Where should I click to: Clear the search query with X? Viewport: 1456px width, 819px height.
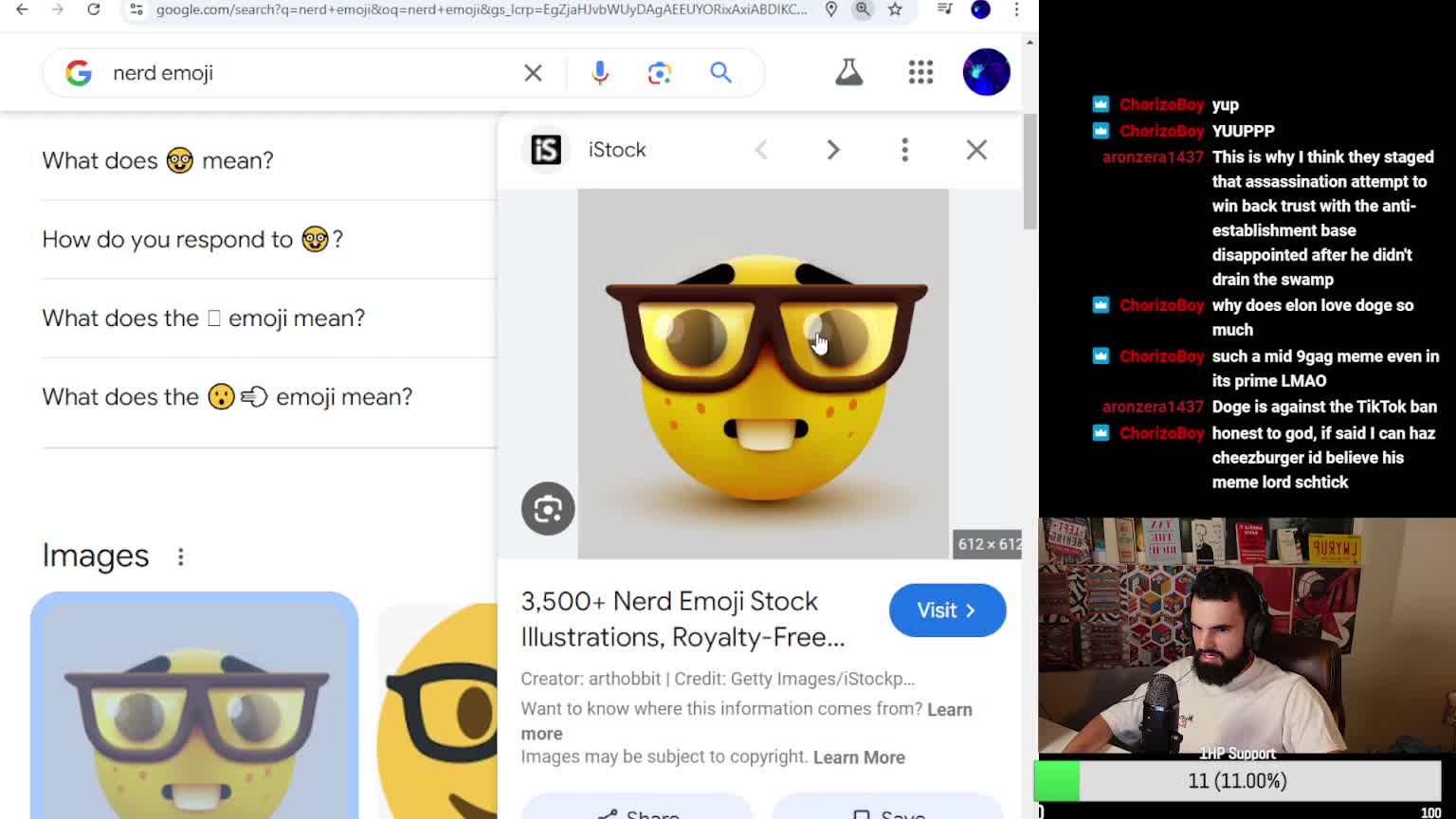(x=534, y=73)
